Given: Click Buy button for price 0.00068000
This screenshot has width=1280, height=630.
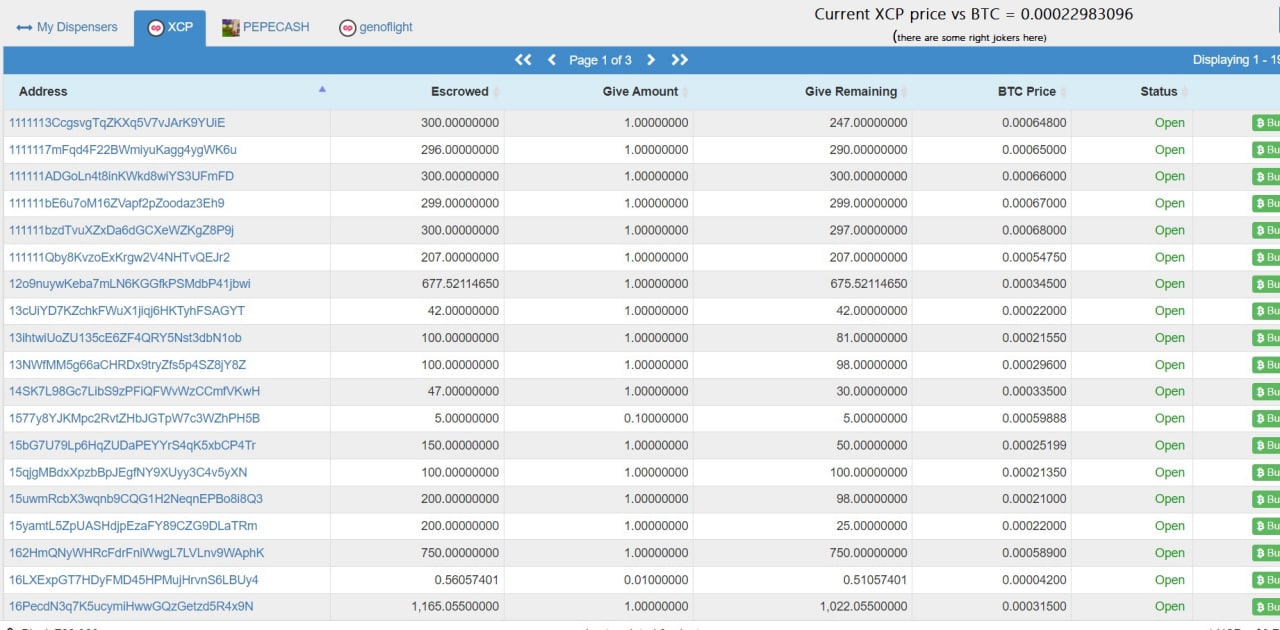Looking at the screenshot, I should (x=1266, y=231).
